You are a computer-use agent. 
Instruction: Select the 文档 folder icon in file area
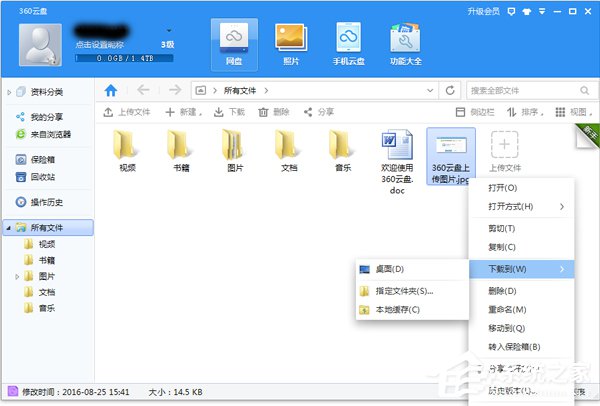(x=286, y=145)
